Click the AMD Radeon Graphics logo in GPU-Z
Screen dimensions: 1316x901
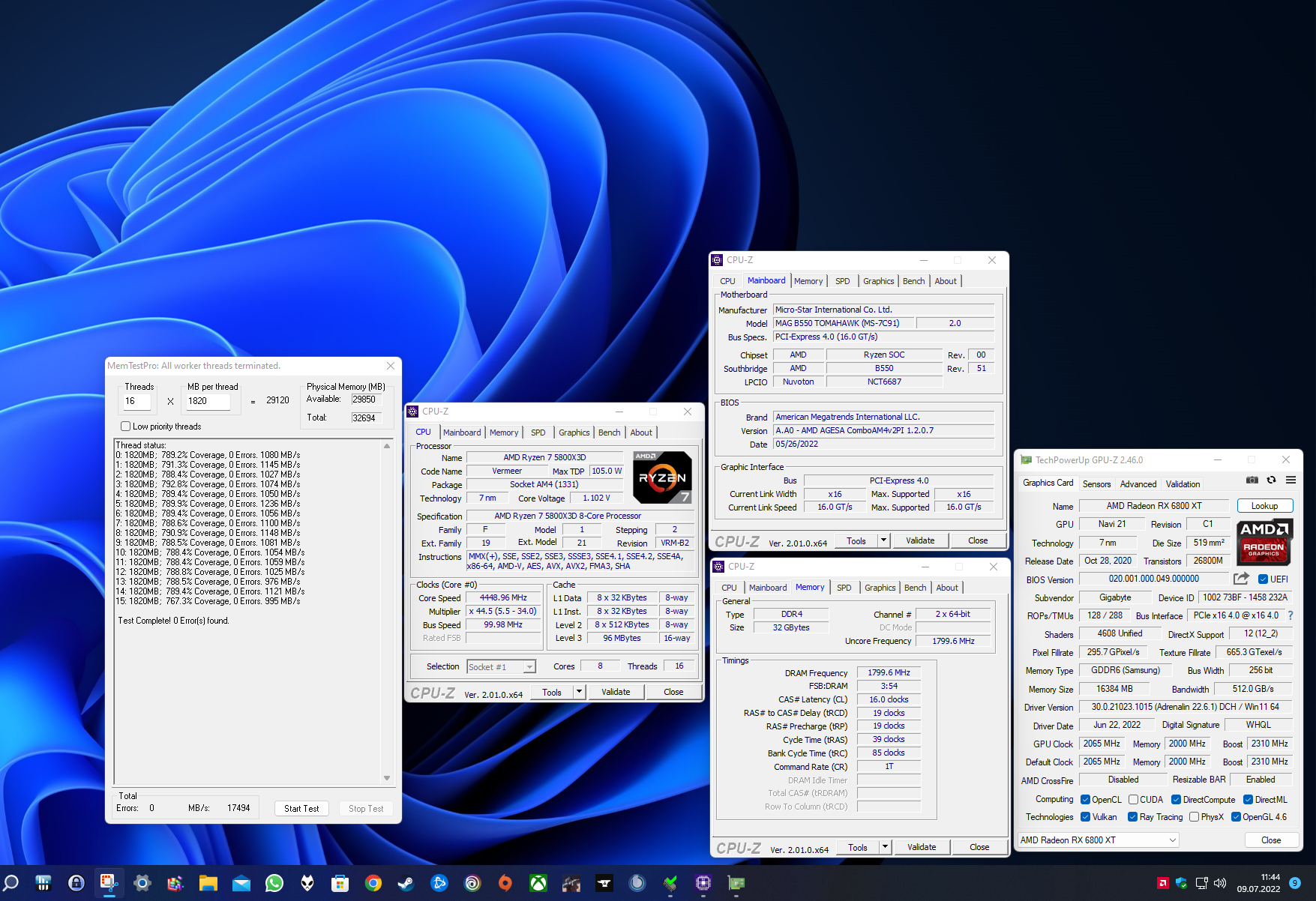pyautogui.click(x=1264, y=543)
